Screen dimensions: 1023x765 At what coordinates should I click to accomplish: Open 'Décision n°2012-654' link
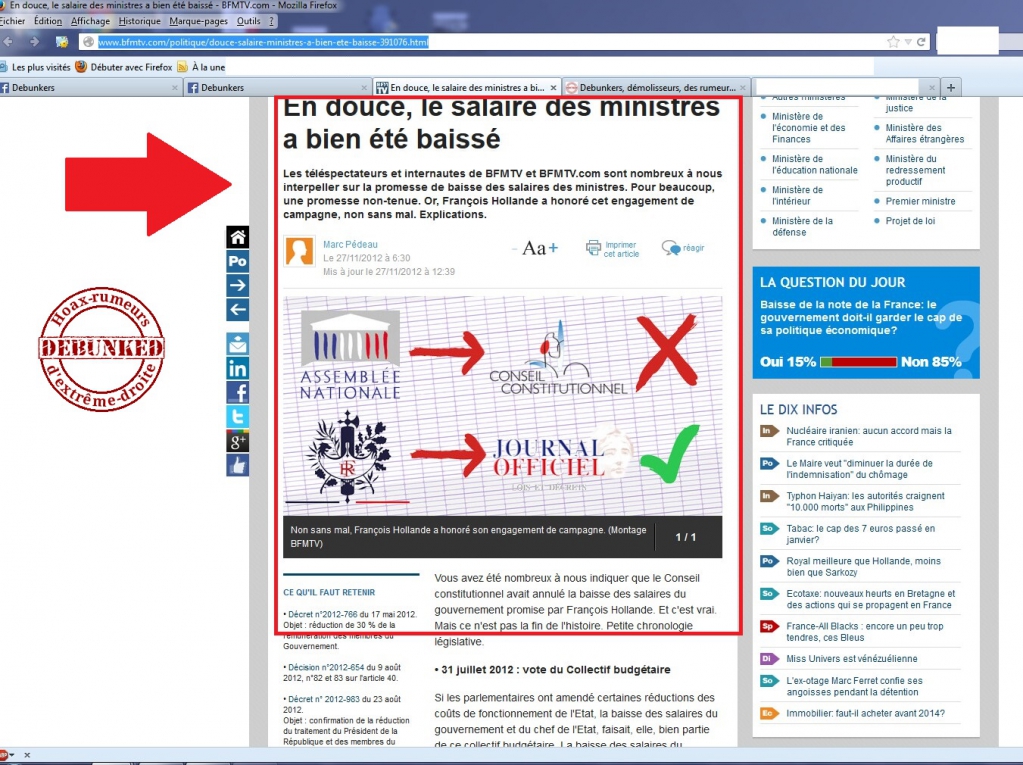click(326, 667)
